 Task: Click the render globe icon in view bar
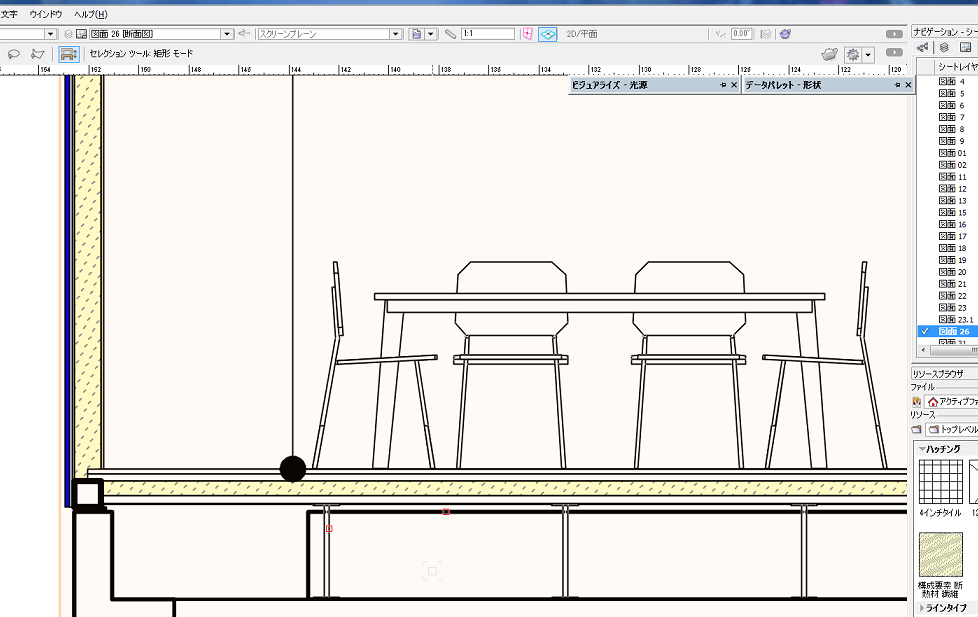(x=785, y=34)
